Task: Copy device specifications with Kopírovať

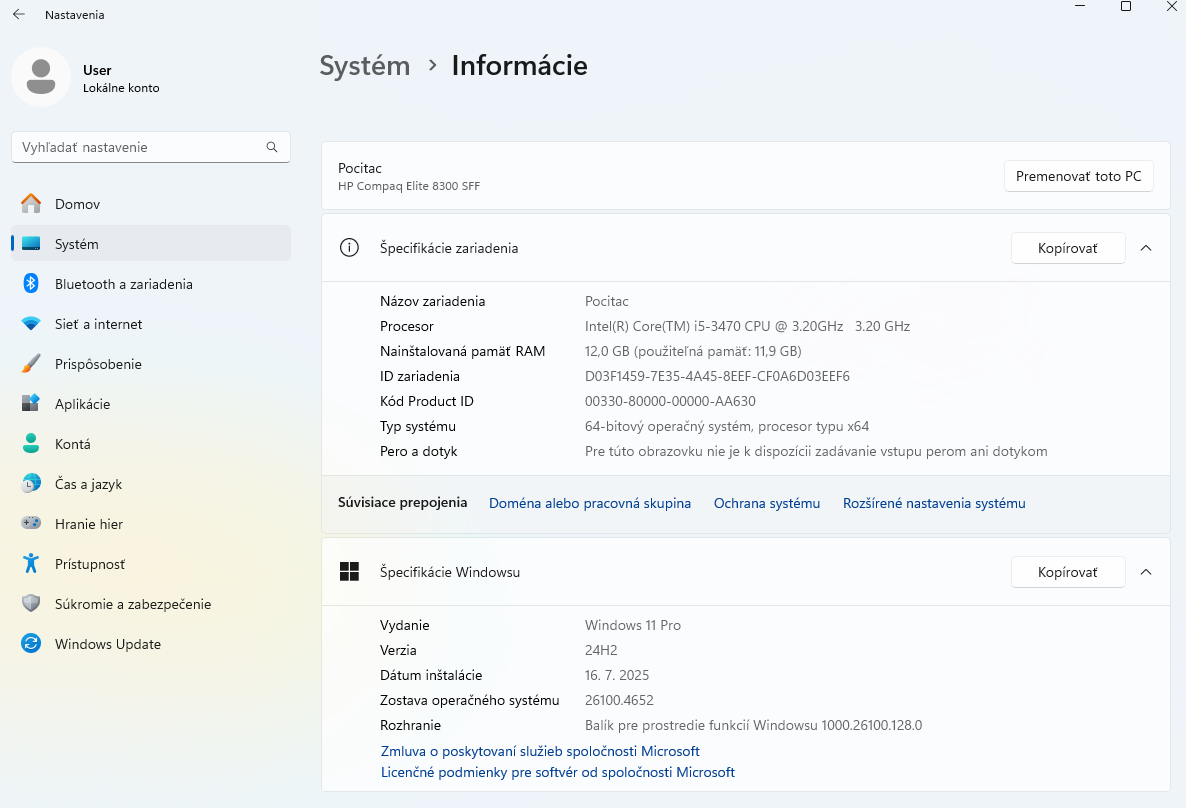Action: [1067, 248]
